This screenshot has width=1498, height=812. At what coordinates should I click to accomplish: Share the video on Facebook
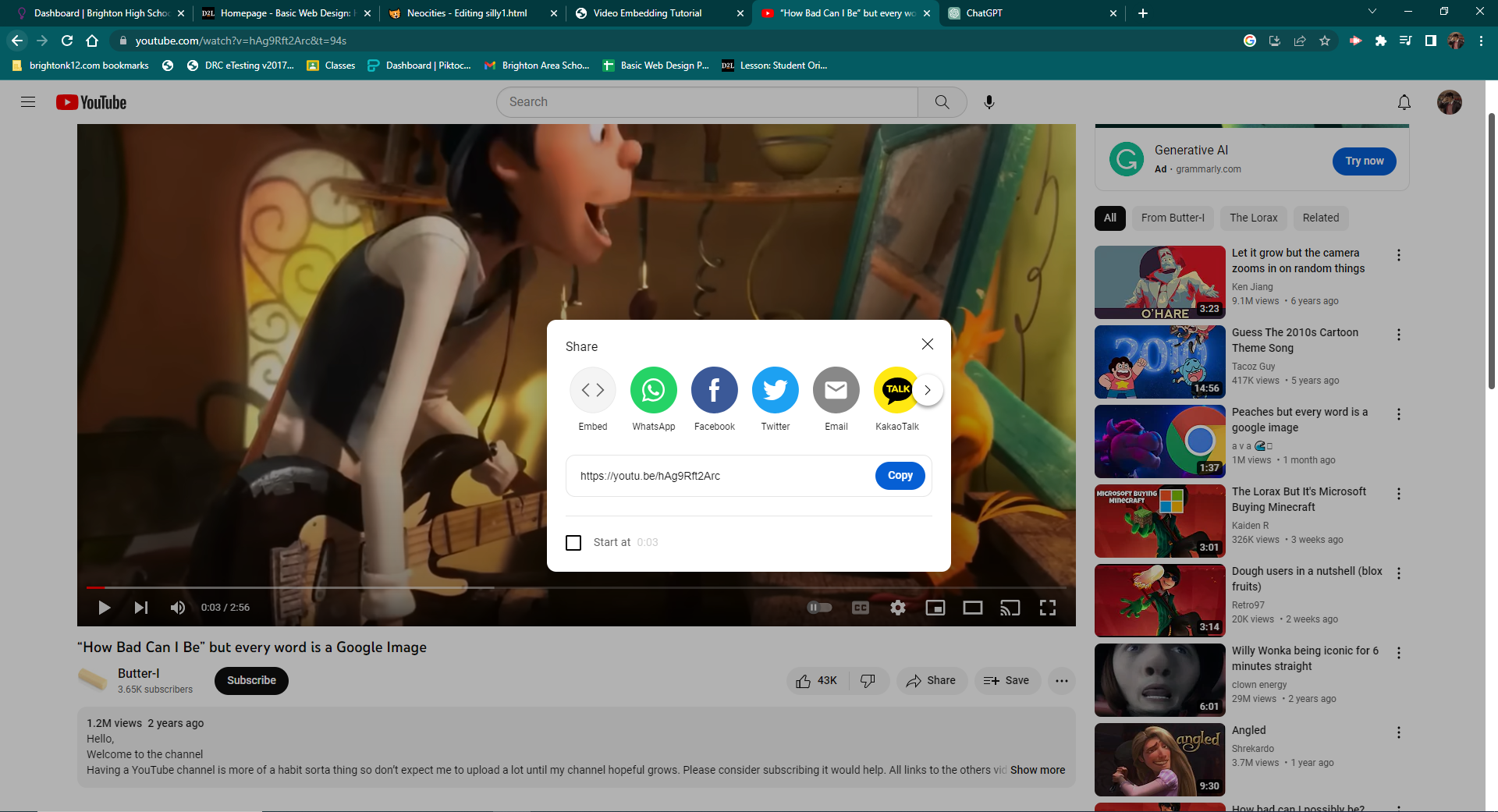coord(715,399)
